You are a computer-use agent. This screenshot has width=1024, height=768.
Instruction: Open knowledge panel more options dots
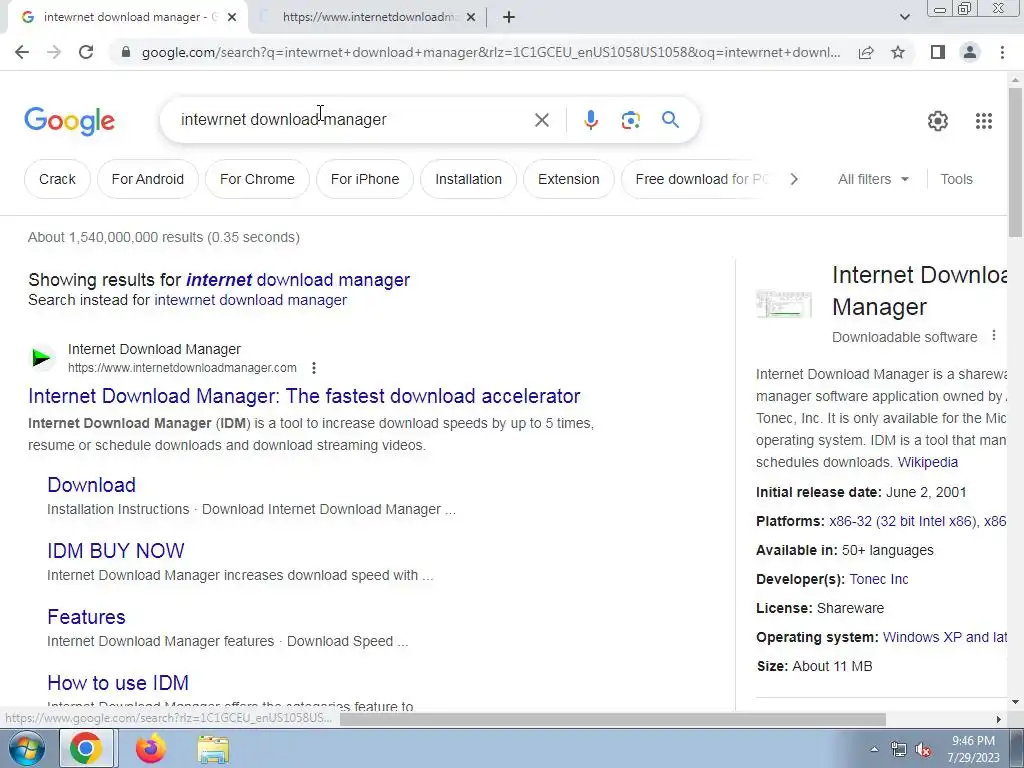(x=993, y=336)
